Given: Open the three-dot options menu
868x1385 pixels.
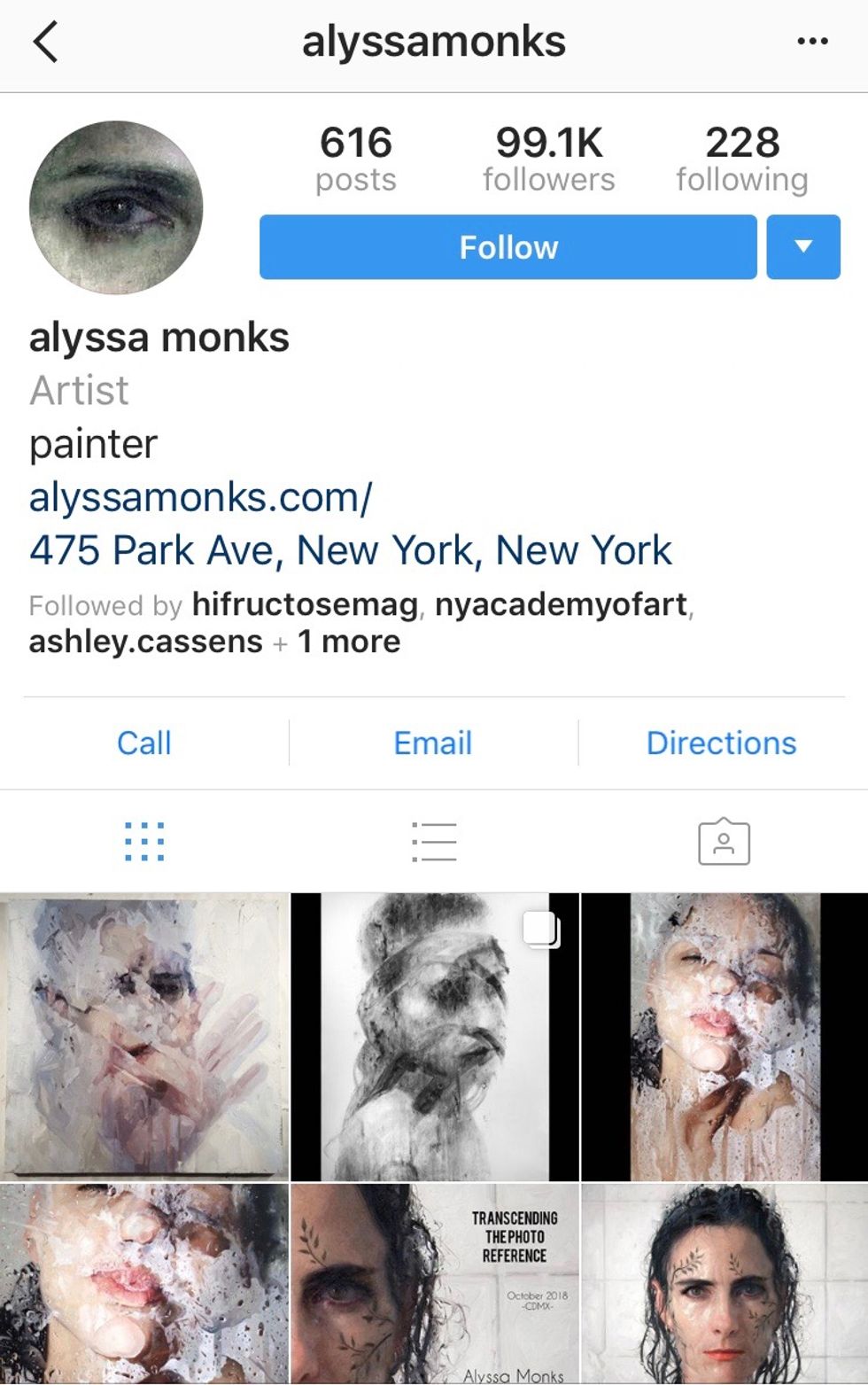Looking at the screenshot, I should pos(812,41).
